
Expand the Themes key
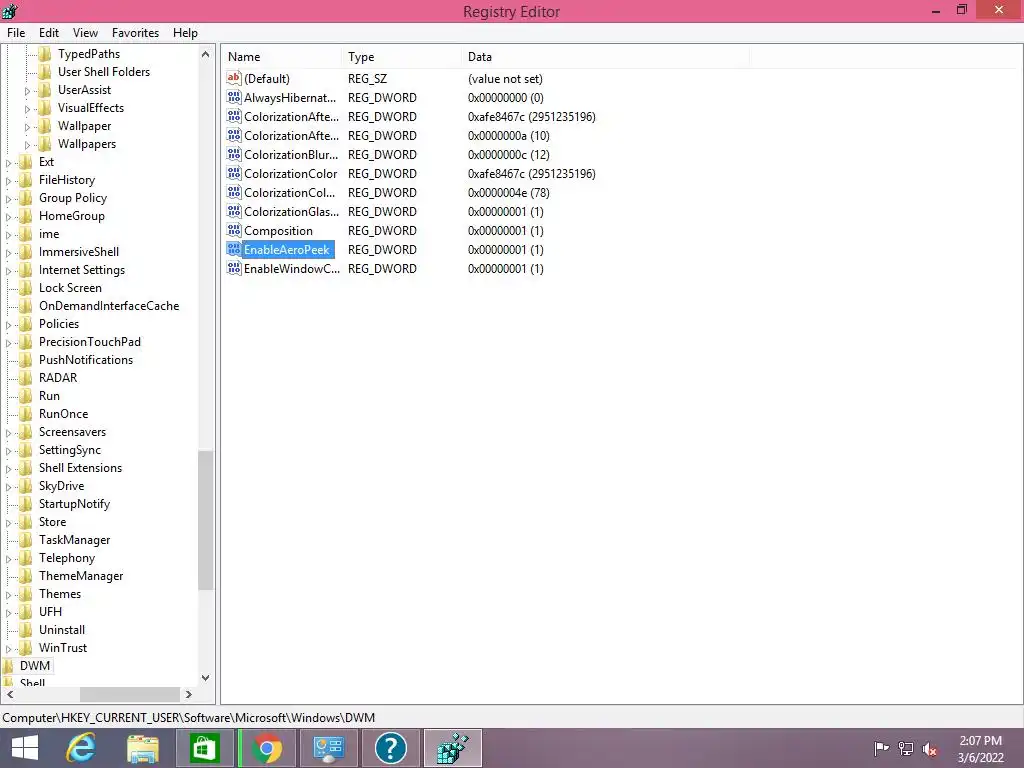pyautogui.click(x=8, y=595)
